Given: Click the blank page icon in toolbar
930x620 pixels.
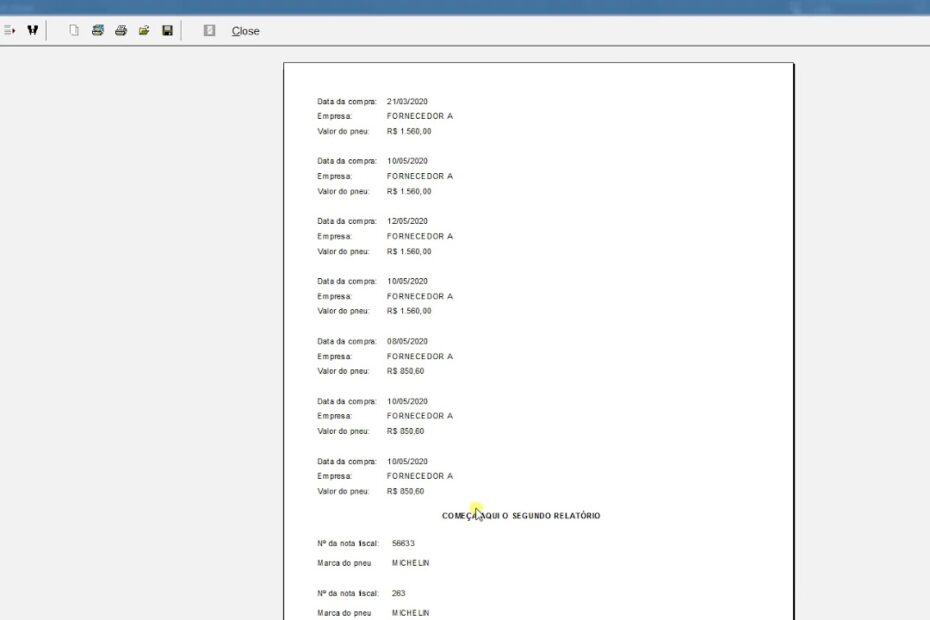Looking at the screenshot, I should point(74,31).
